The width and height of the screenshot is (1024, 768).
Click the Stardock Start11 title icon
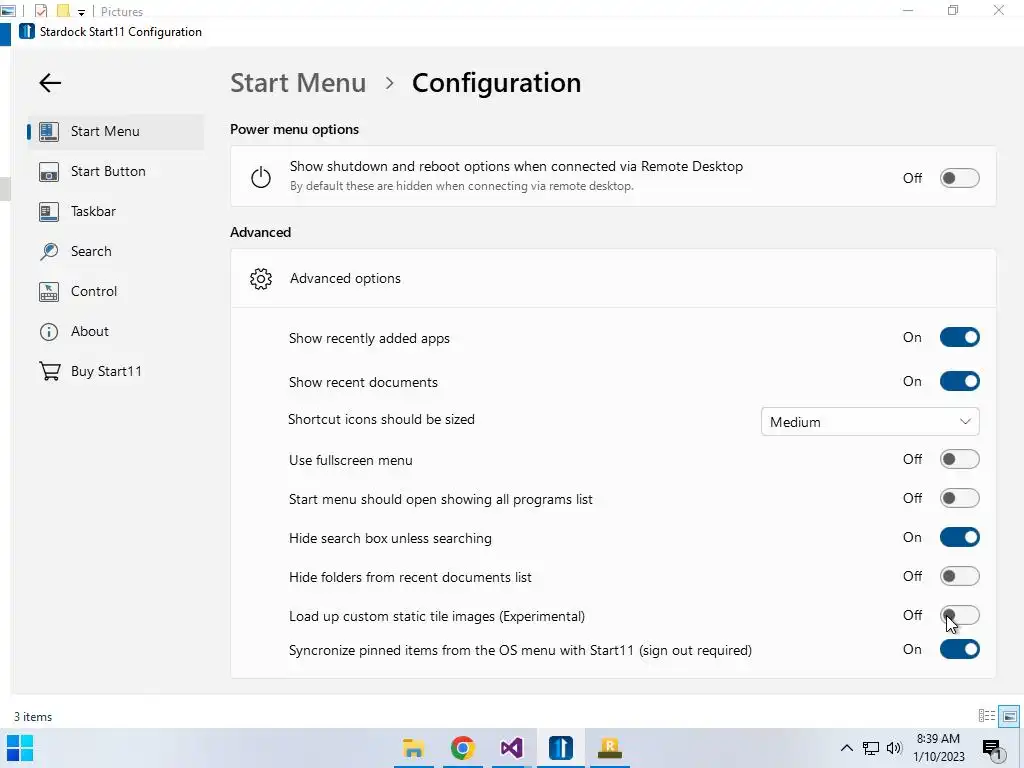[27, 31]
